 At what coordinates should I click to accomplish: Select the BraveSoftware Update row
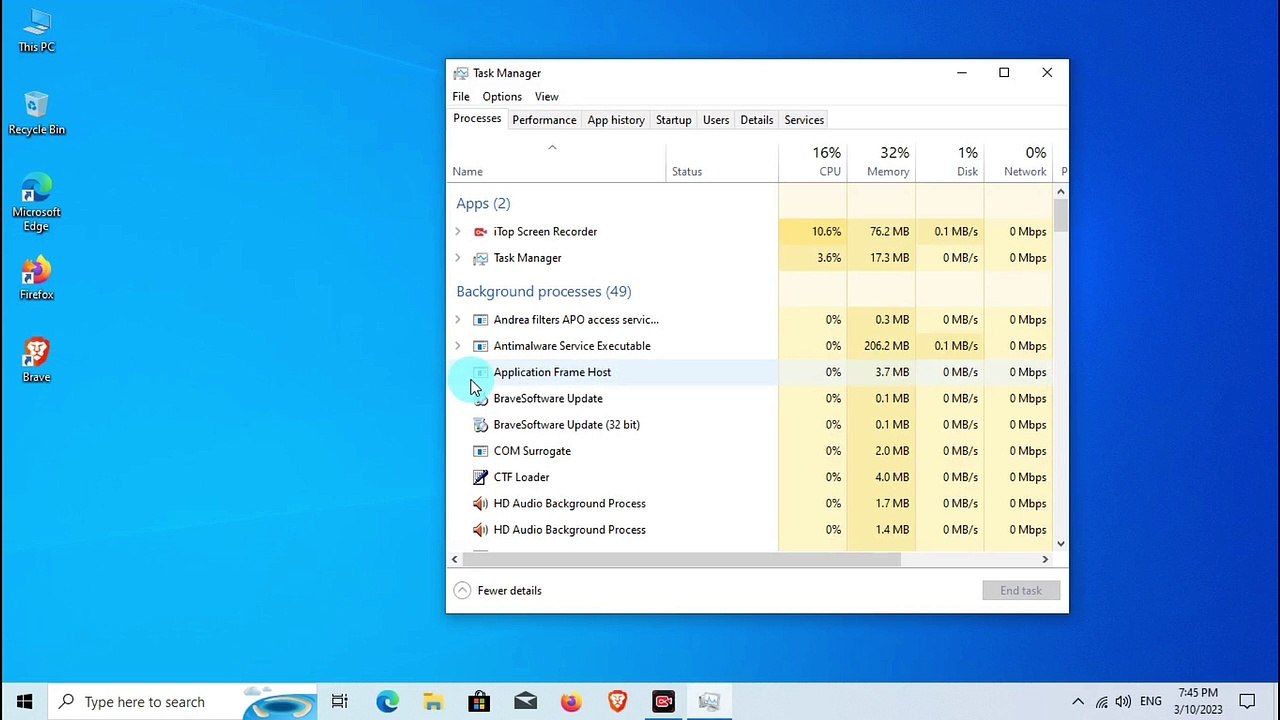750,398
